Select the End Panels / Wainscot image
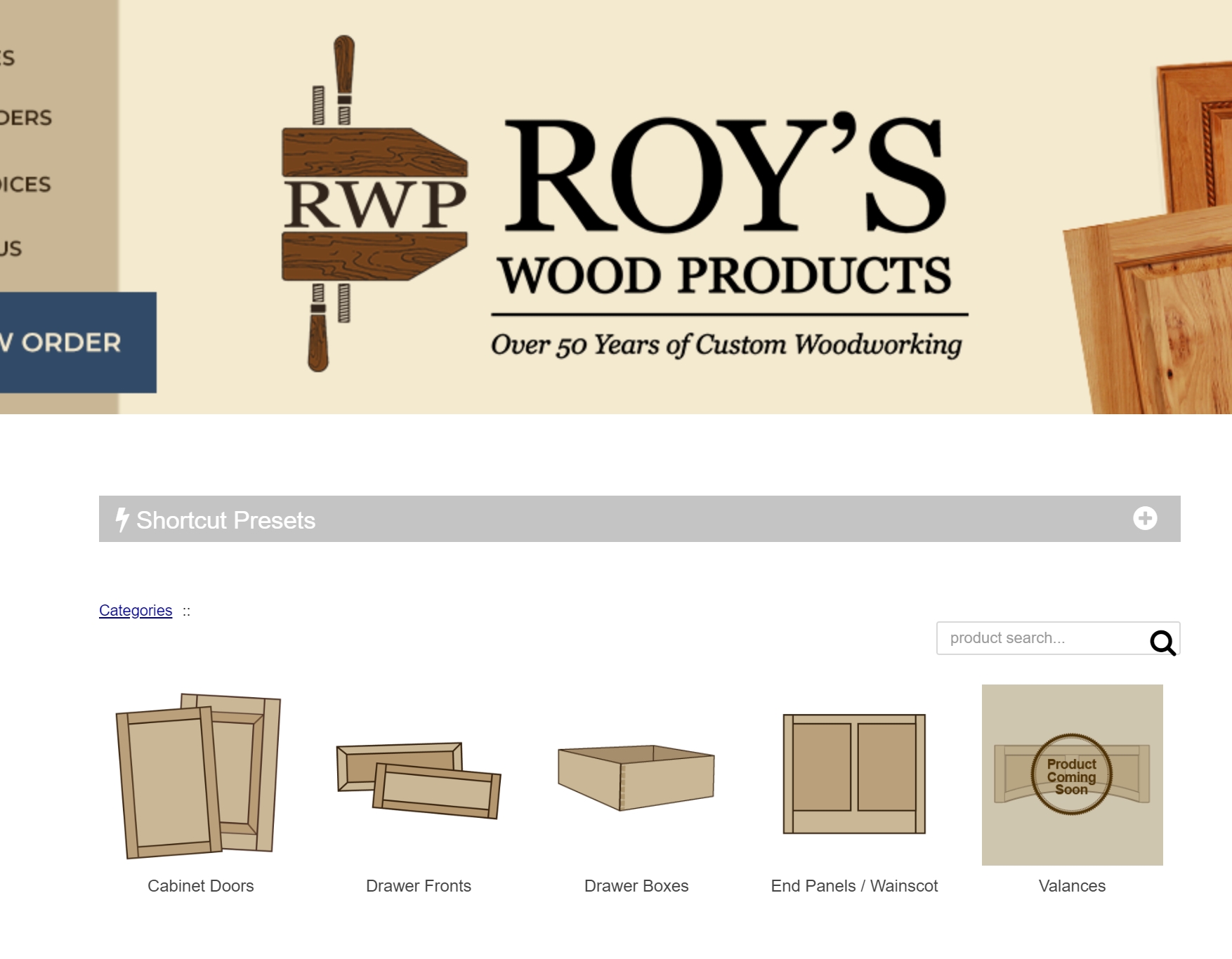 (x=854, y=775)
